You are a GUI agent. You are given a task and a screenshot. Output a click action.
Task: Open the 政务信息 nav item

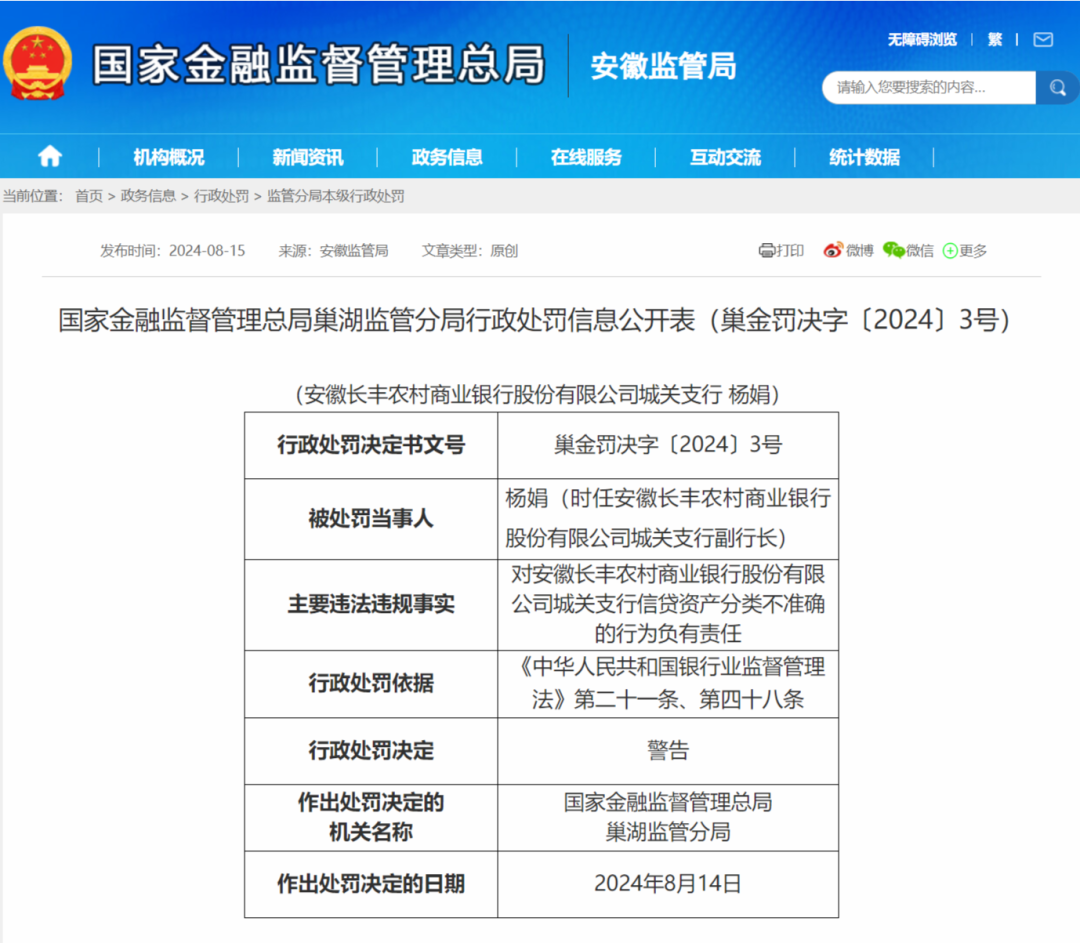[446, 157]
